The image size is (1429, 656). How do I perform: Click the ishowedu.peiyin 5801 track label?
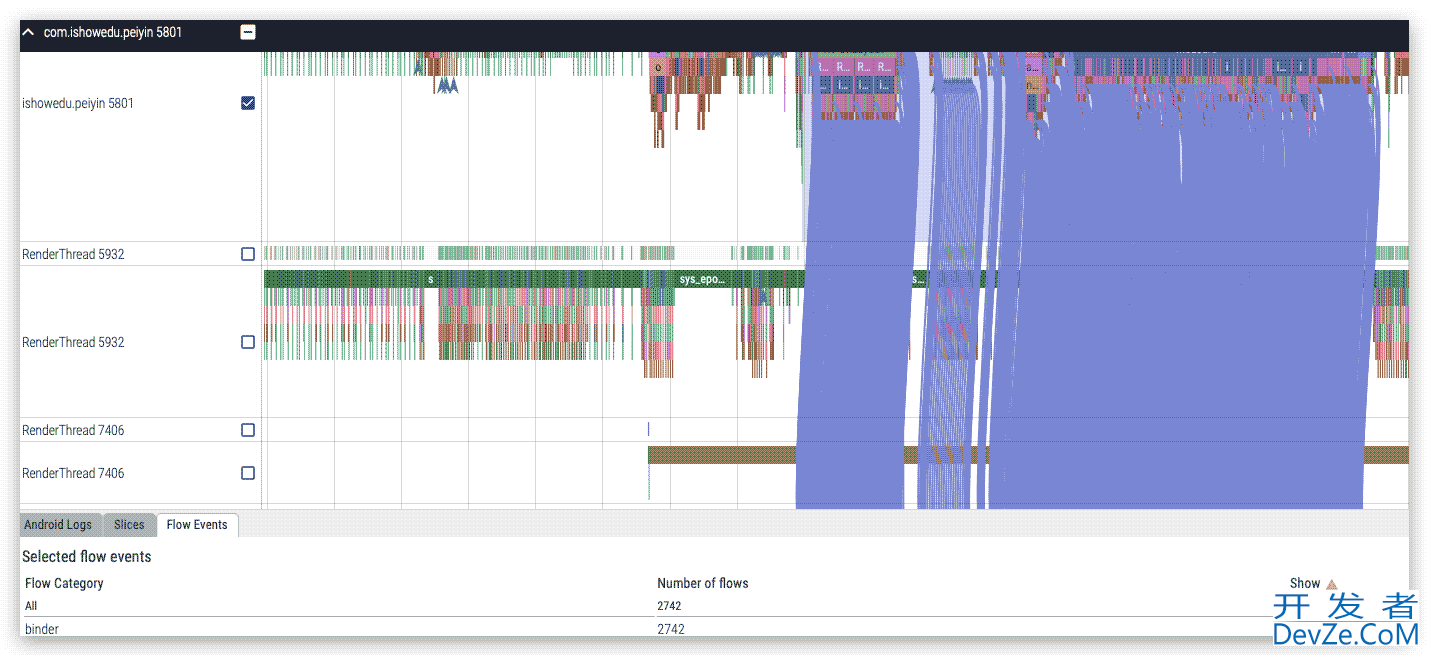pyautogui.click(x=78, y=103)
